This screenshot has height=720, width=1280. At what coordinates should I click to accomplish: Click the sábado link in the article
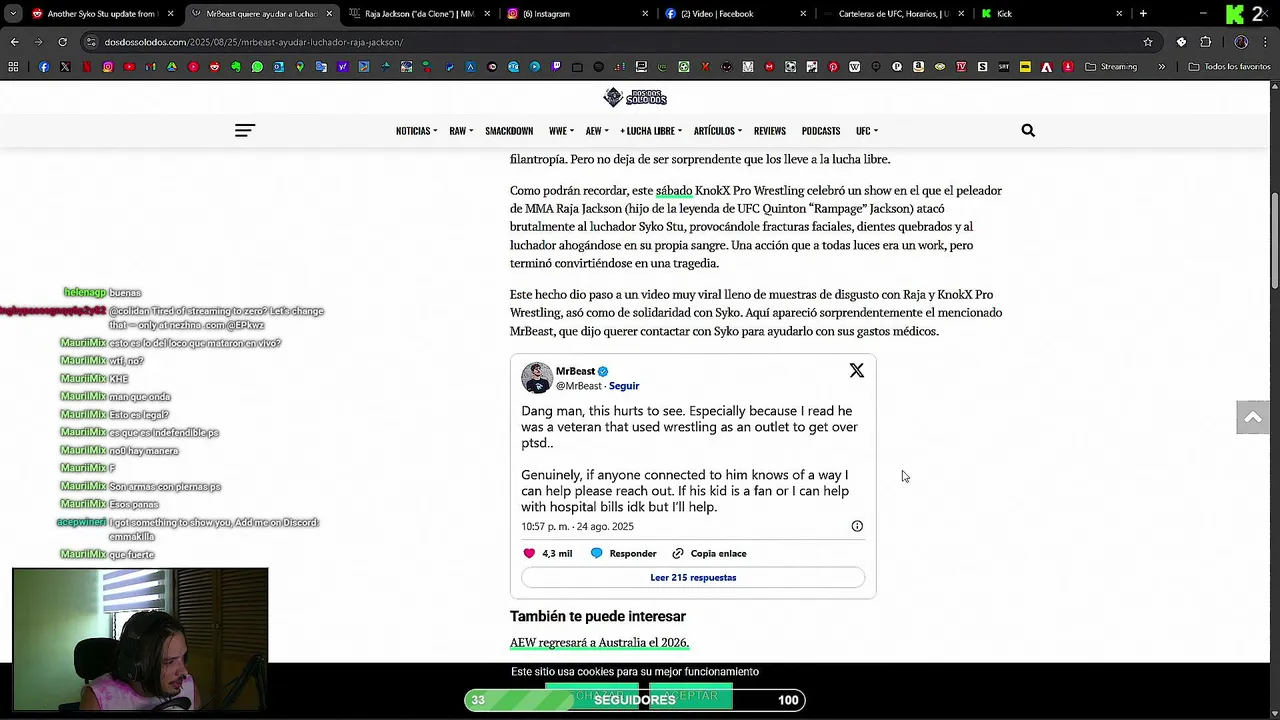click(674, 190)
